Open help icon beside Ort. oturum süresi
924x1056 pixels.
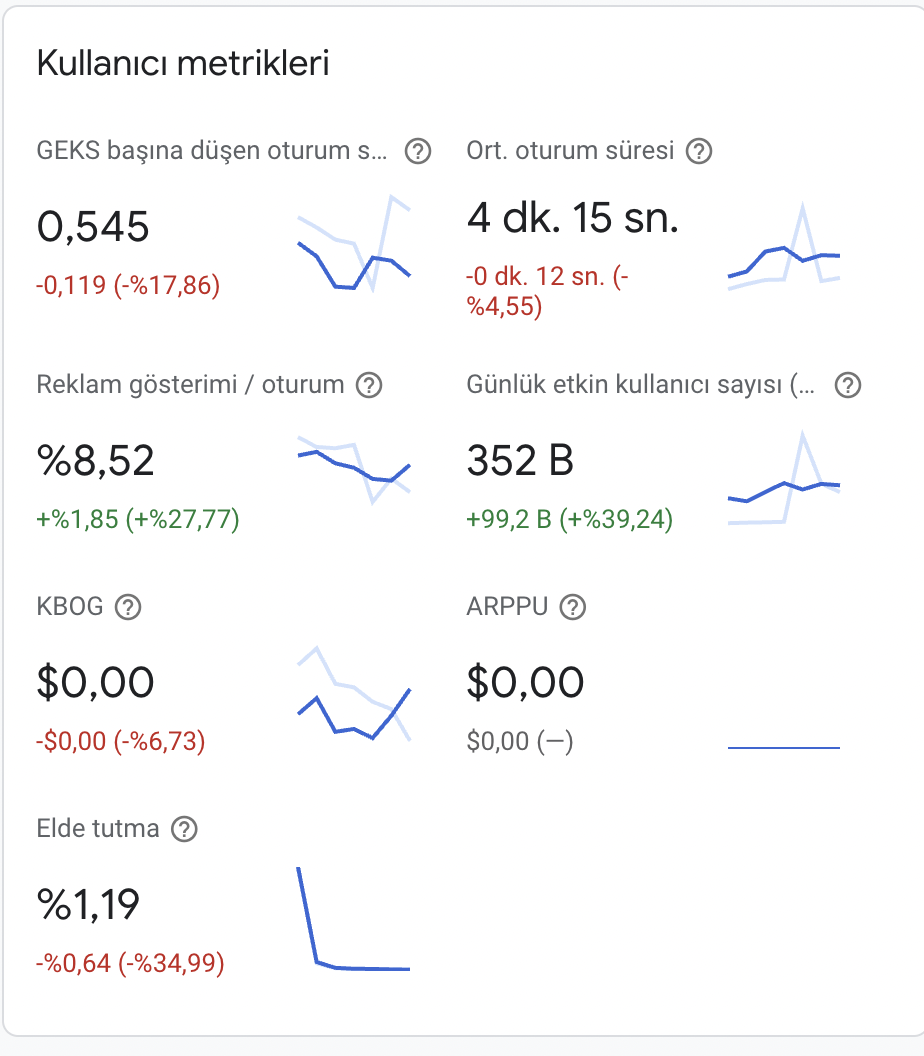(x=699, y=152)
